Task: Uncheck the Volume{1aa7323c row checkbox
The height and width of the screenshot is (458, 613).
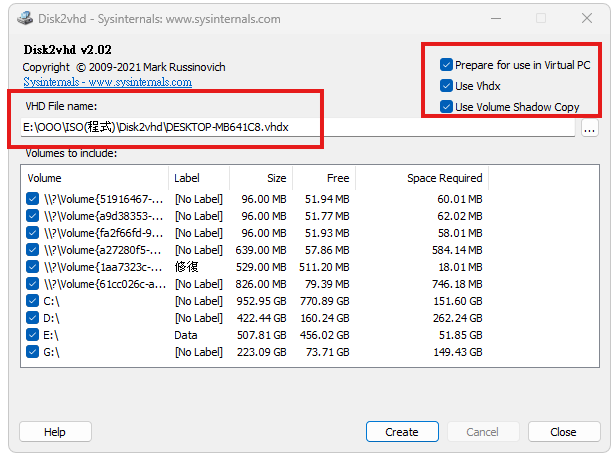Action: tap(32, 267)
